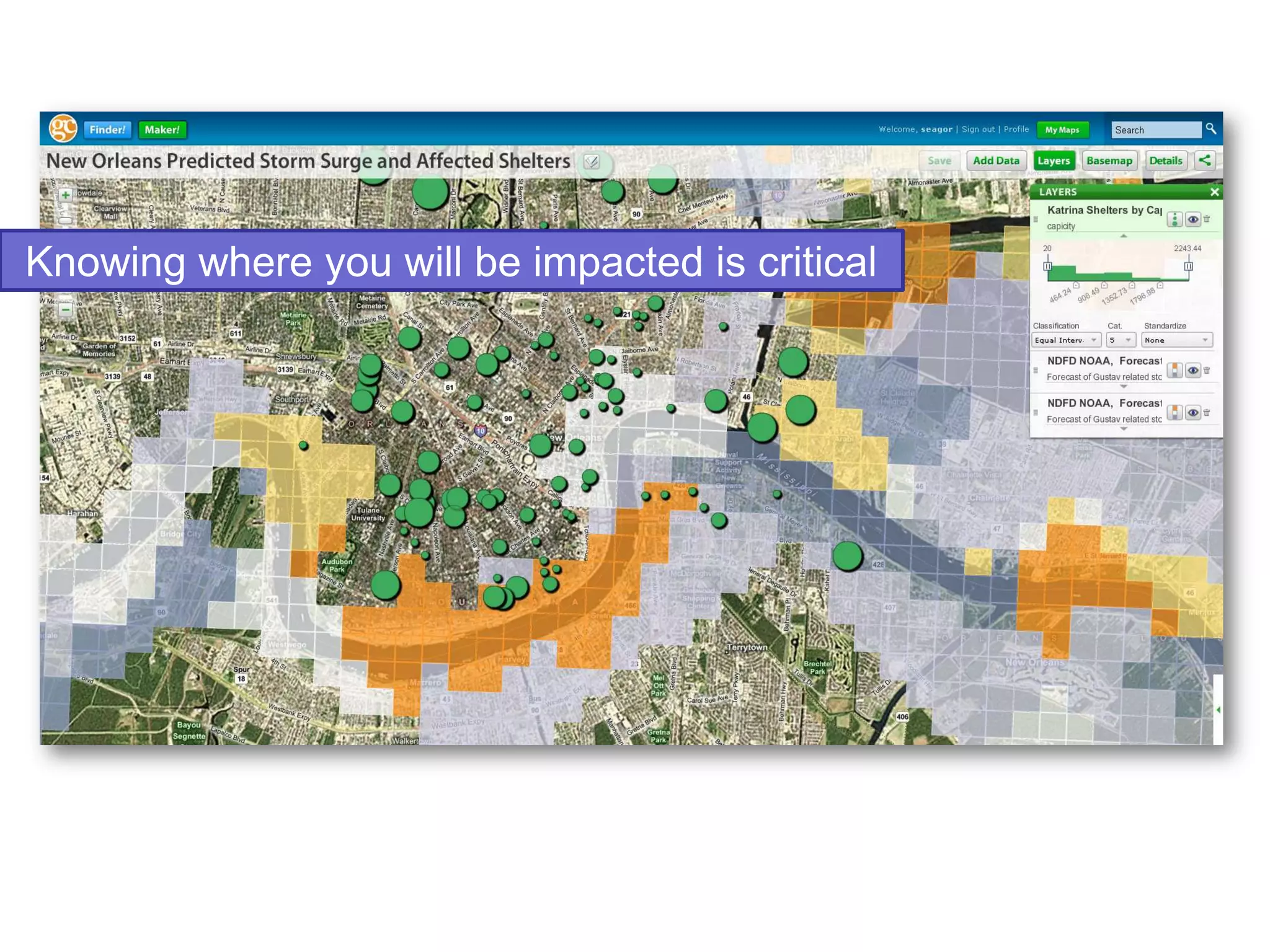Click the 1796.98 class break marker

coord(1160,285)
